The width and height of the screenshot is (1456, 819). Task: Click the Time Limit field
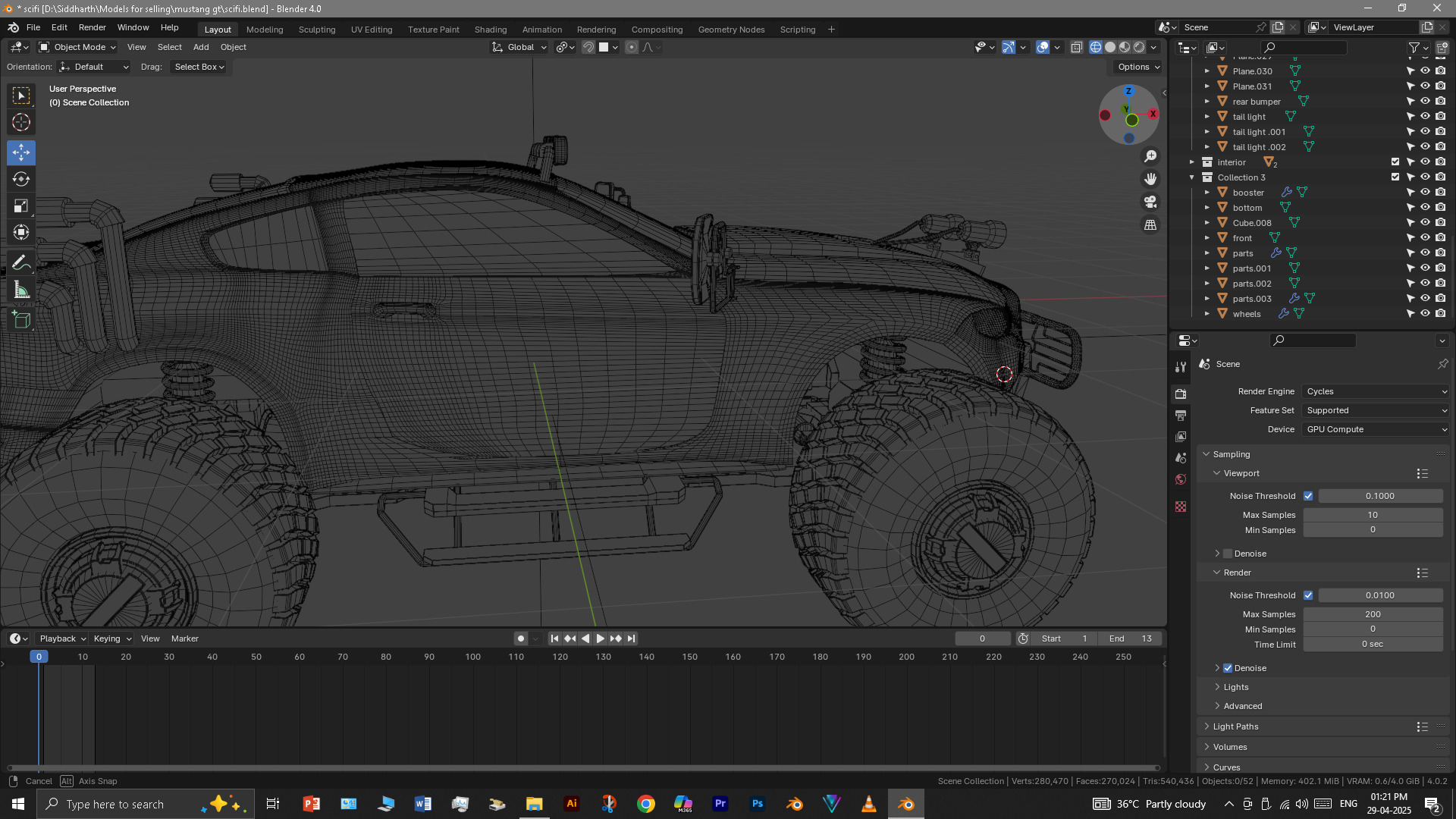click(1373, 645)
